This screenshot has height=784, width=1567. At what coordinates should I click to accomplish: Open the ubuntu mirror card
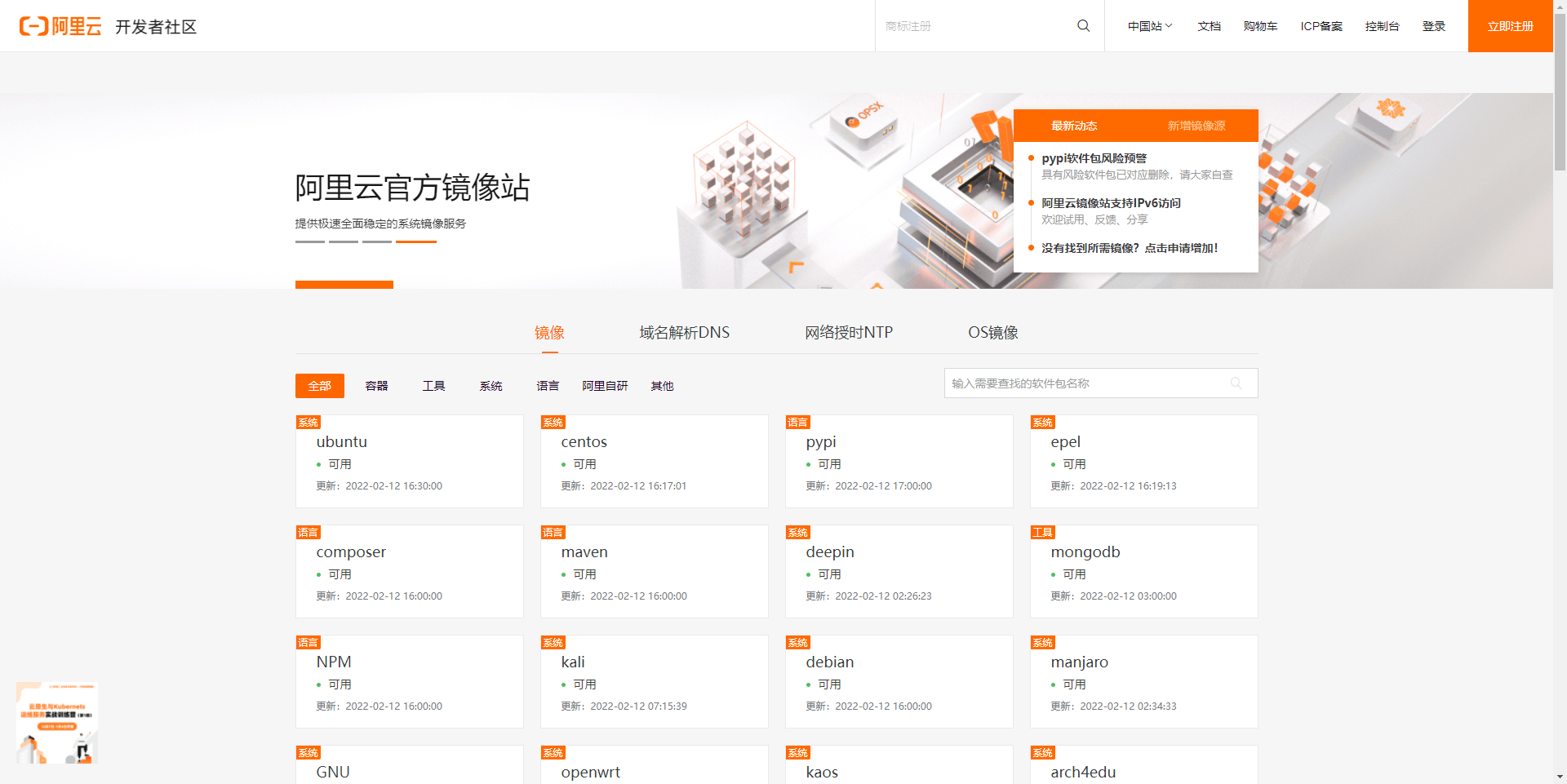(410, 461)
